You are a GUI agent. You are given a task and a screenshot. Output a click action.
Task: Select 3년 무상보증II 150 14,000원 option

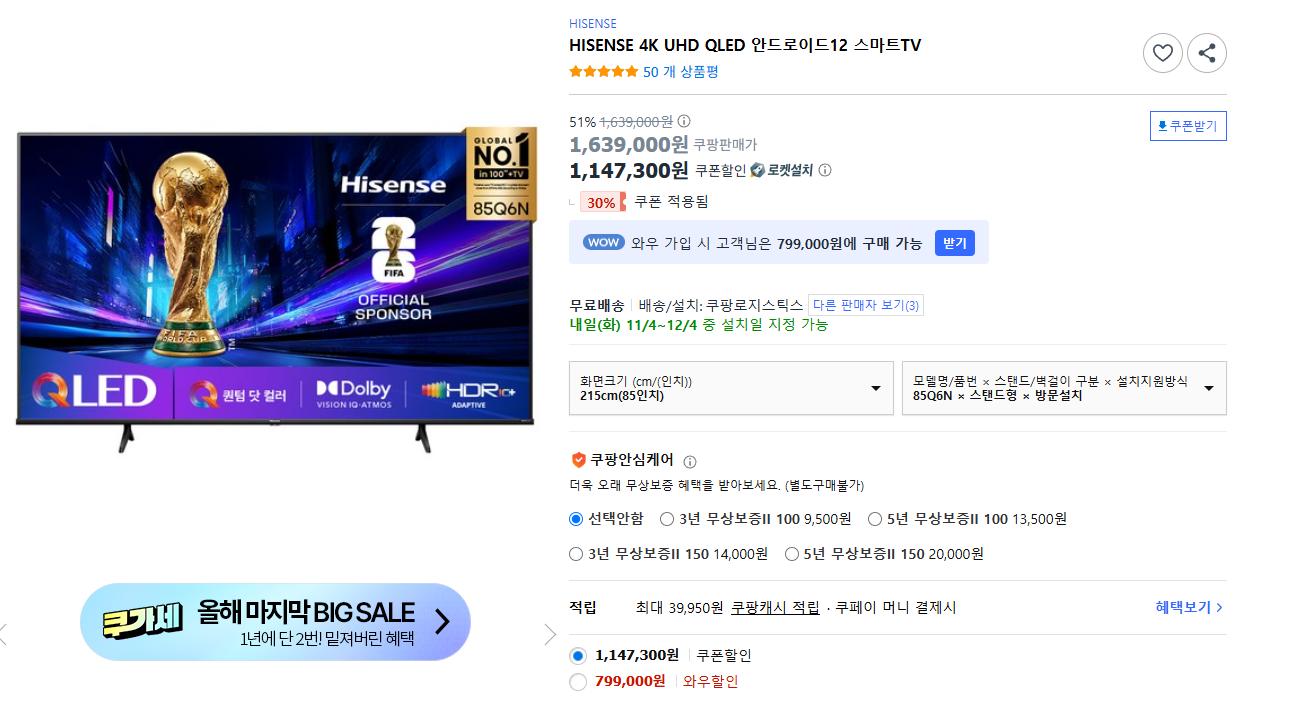668,554
